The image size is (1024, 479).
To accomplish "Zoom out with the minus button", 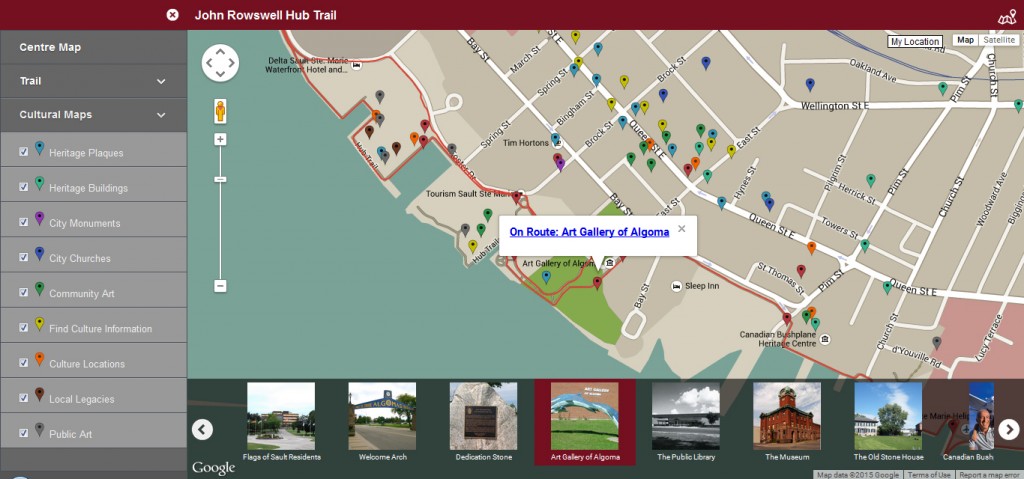I will click(x=220, y=286).
